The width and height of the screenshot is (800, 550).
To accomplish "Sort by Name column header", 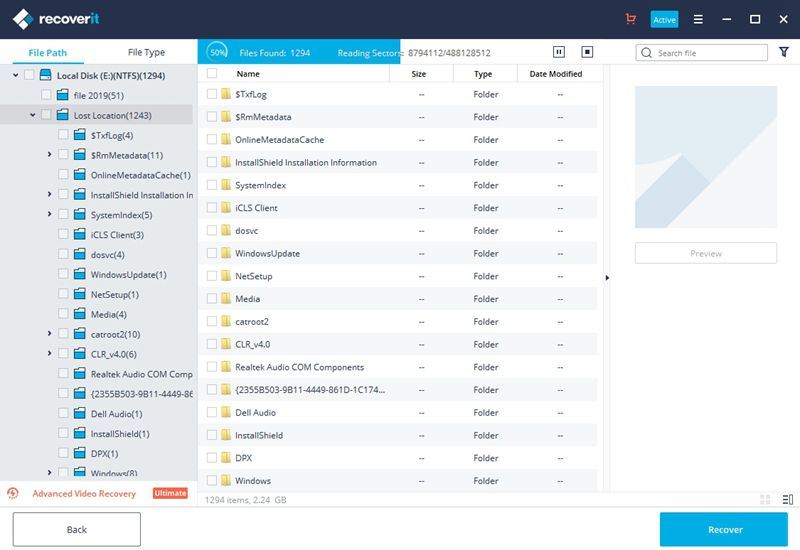I will pos(248,74).
